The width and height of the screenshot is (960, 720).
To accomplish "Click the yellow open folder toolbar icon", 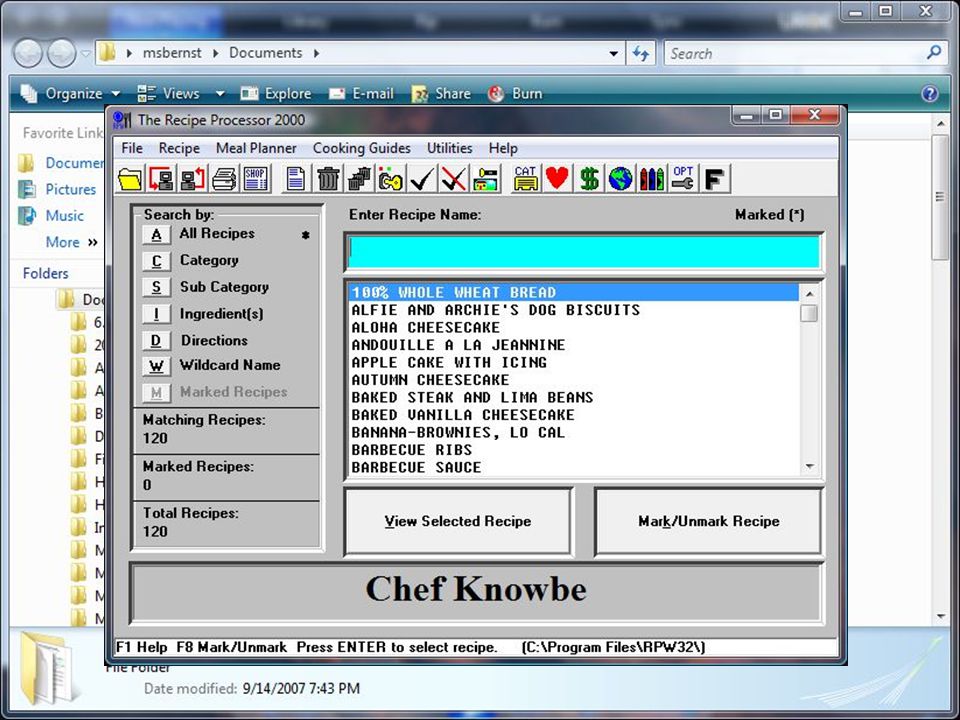I will pyautogui.click(x=130, y=179).
